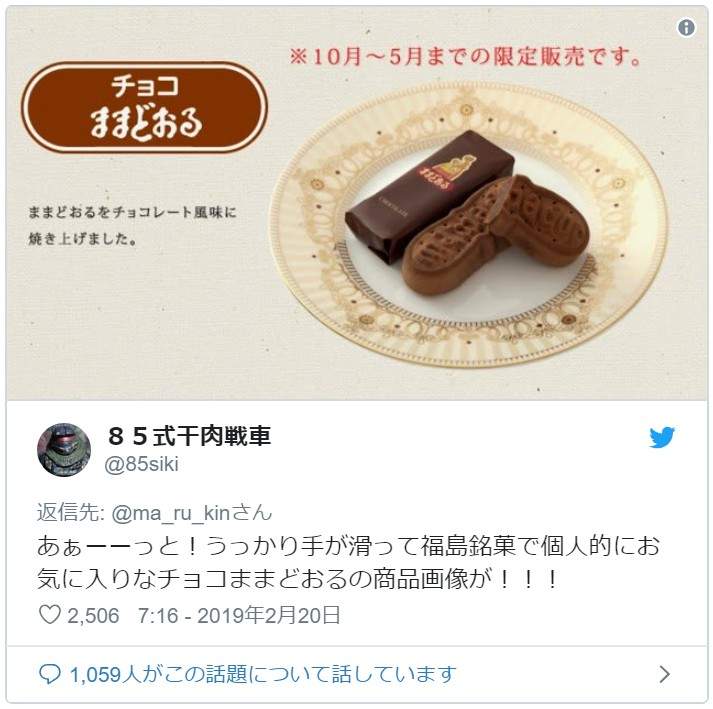
Task: Open tweet timestamp 7:16 - 2019年2月20日
Action: click(239, 615)
